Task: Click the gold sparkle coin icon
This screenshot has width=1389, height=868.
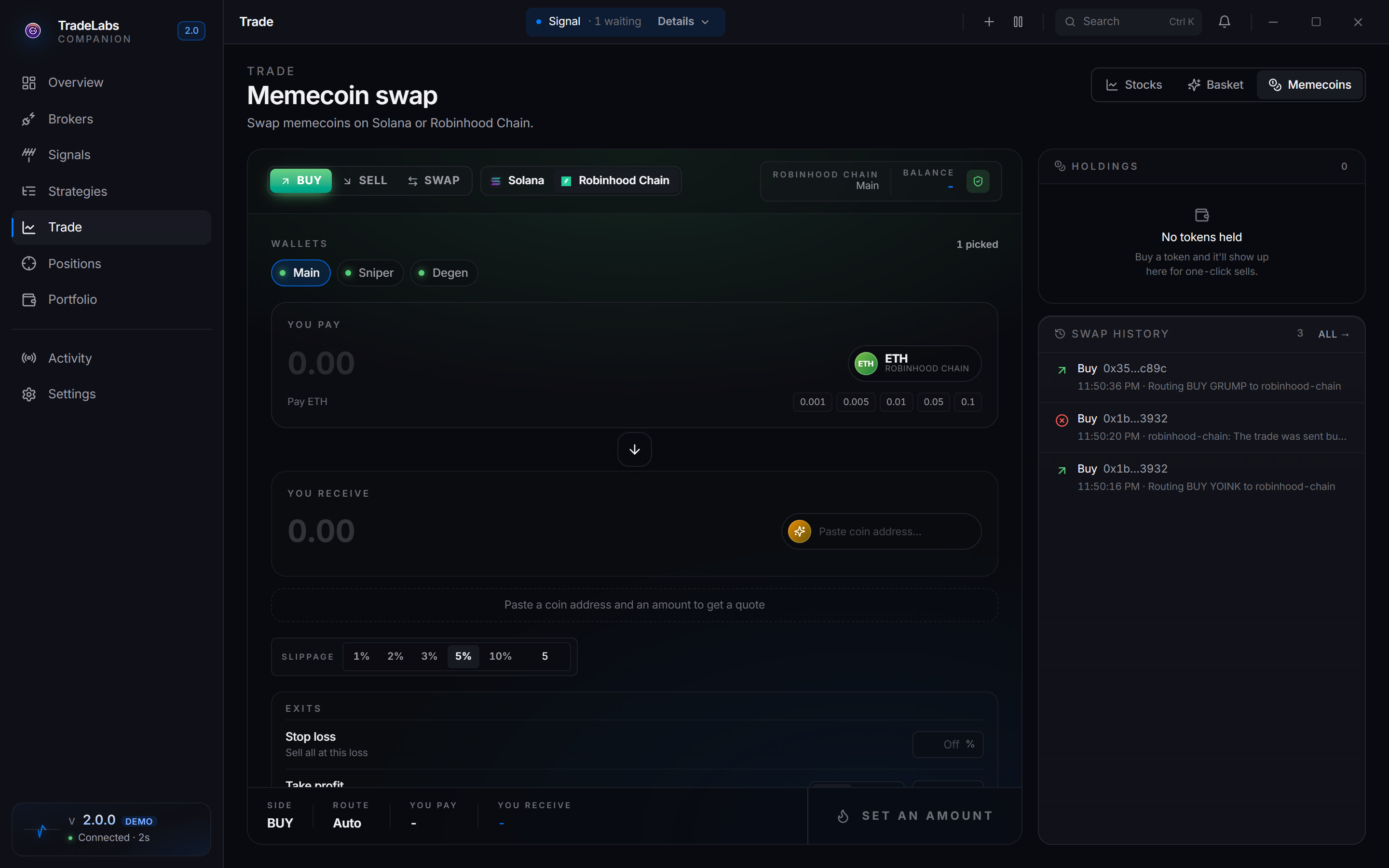Action: [x=800, y=531]
